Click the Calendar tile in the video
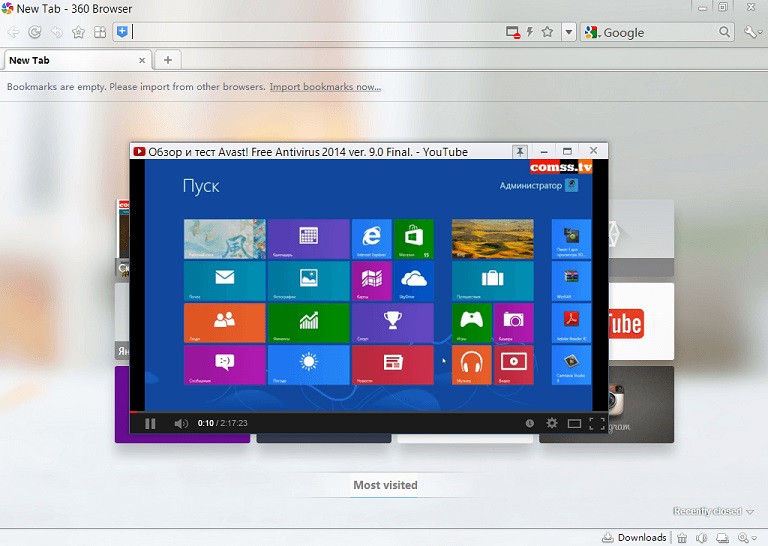Screen dimensions: 768x546 pos(309,239)
